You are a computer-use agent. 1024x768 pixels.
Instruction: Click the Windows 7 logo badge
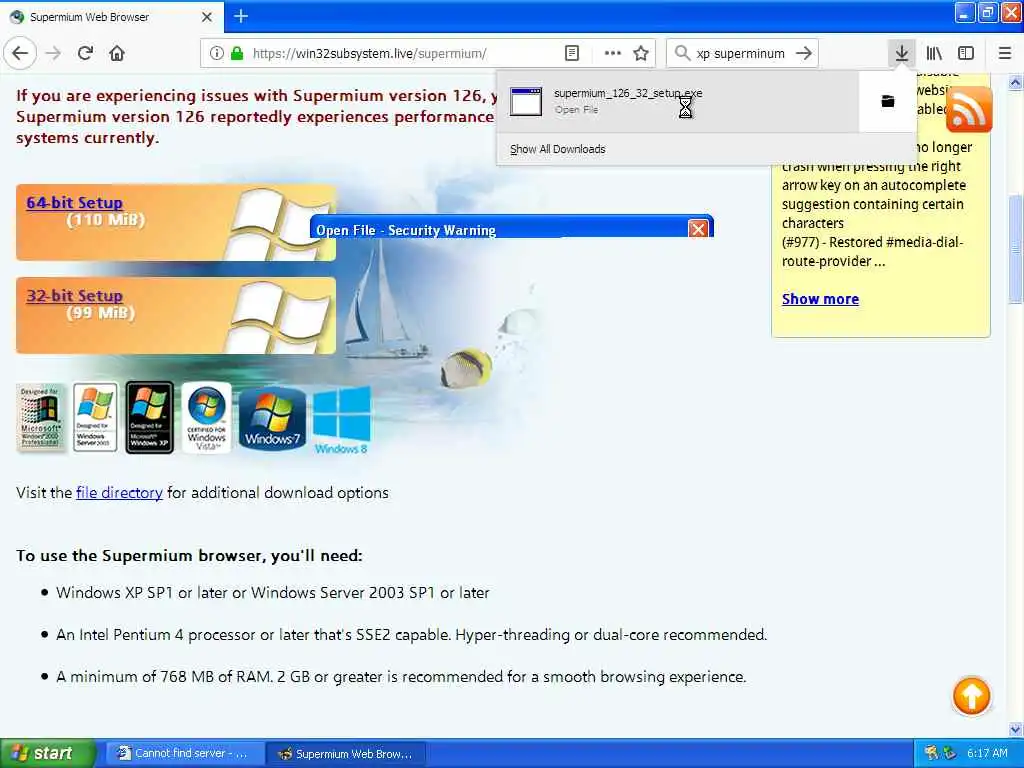272,418
